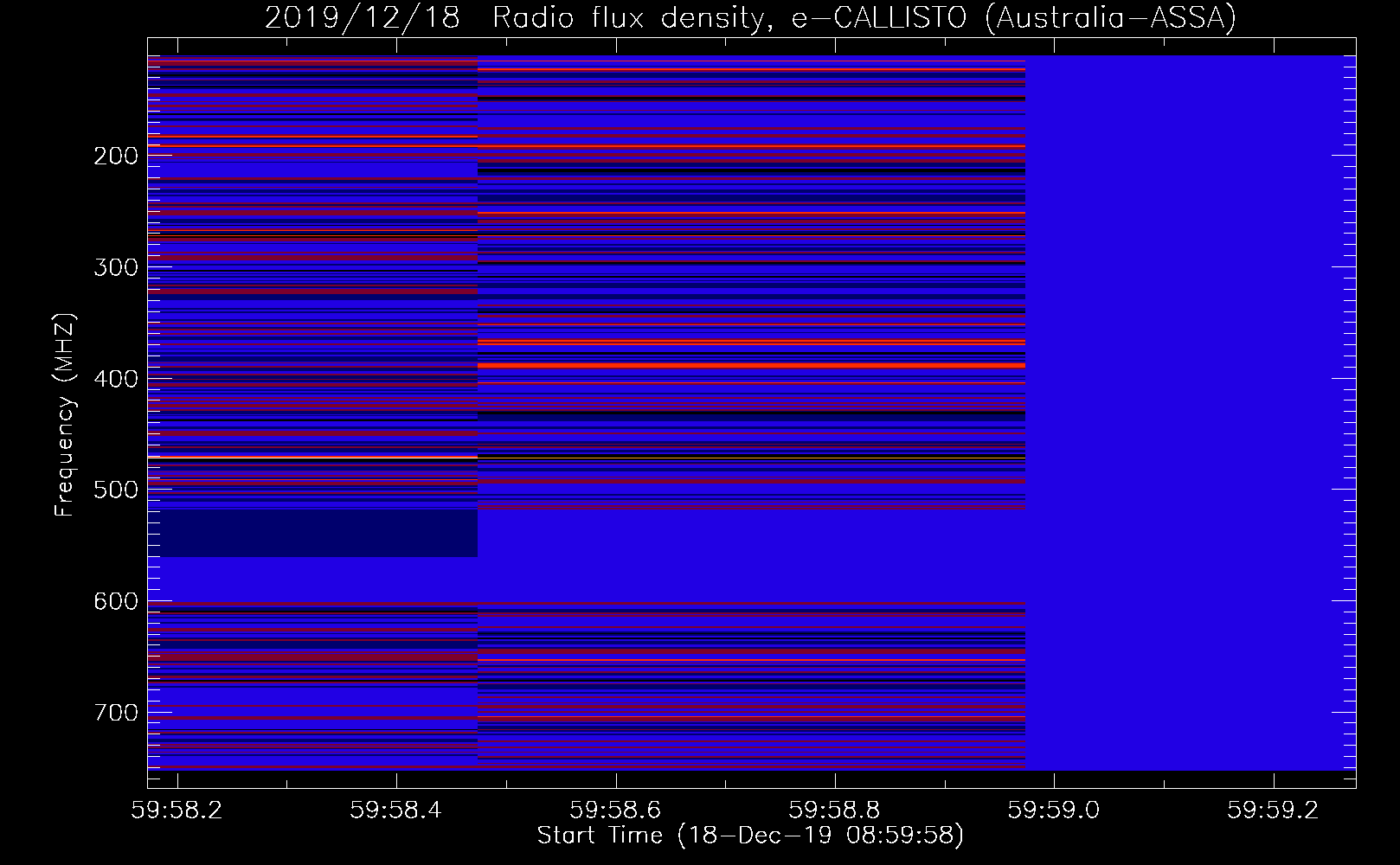
Task: Click the 59:58.4 time tick label
Action: coord(396,810)
